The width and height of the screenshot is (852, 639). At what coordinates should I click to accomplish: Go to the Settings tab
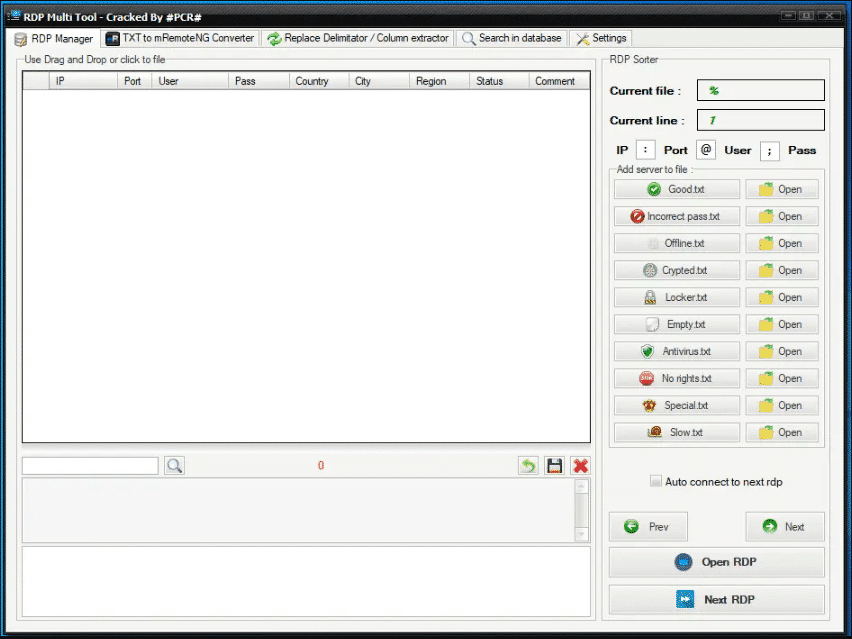(x=601, y=38)
